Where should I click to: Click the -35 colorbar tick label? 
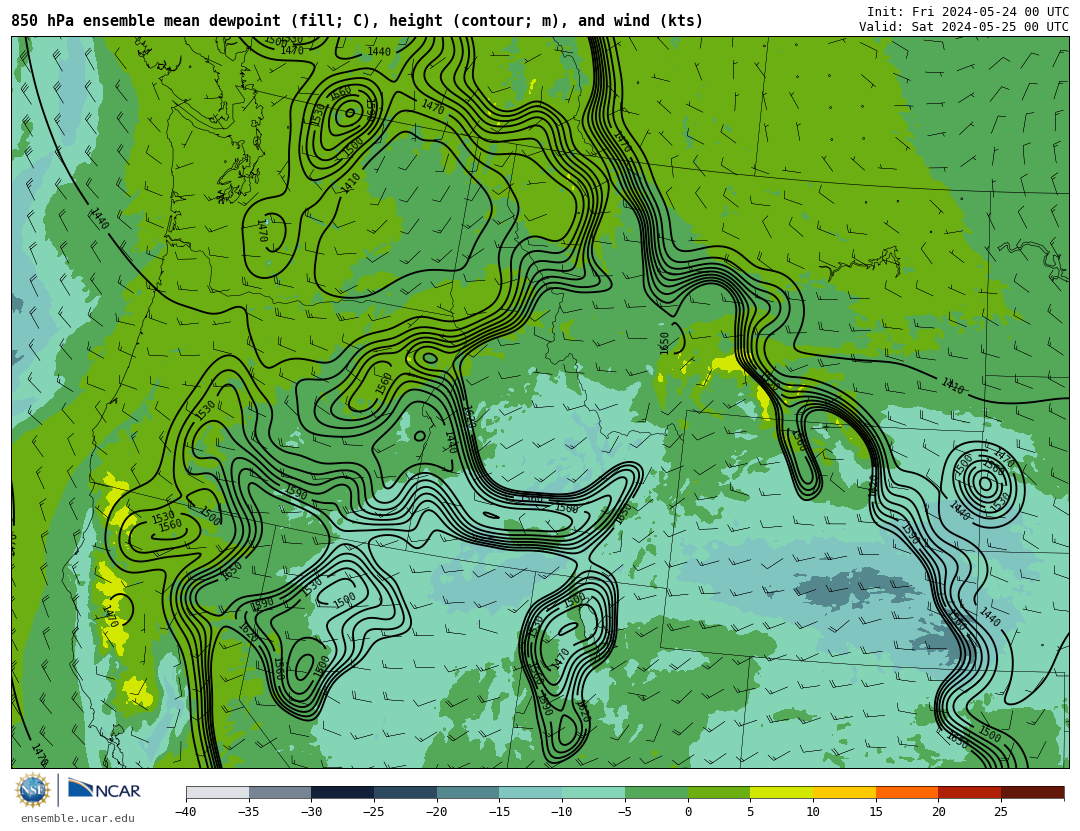tap(248, 812)
